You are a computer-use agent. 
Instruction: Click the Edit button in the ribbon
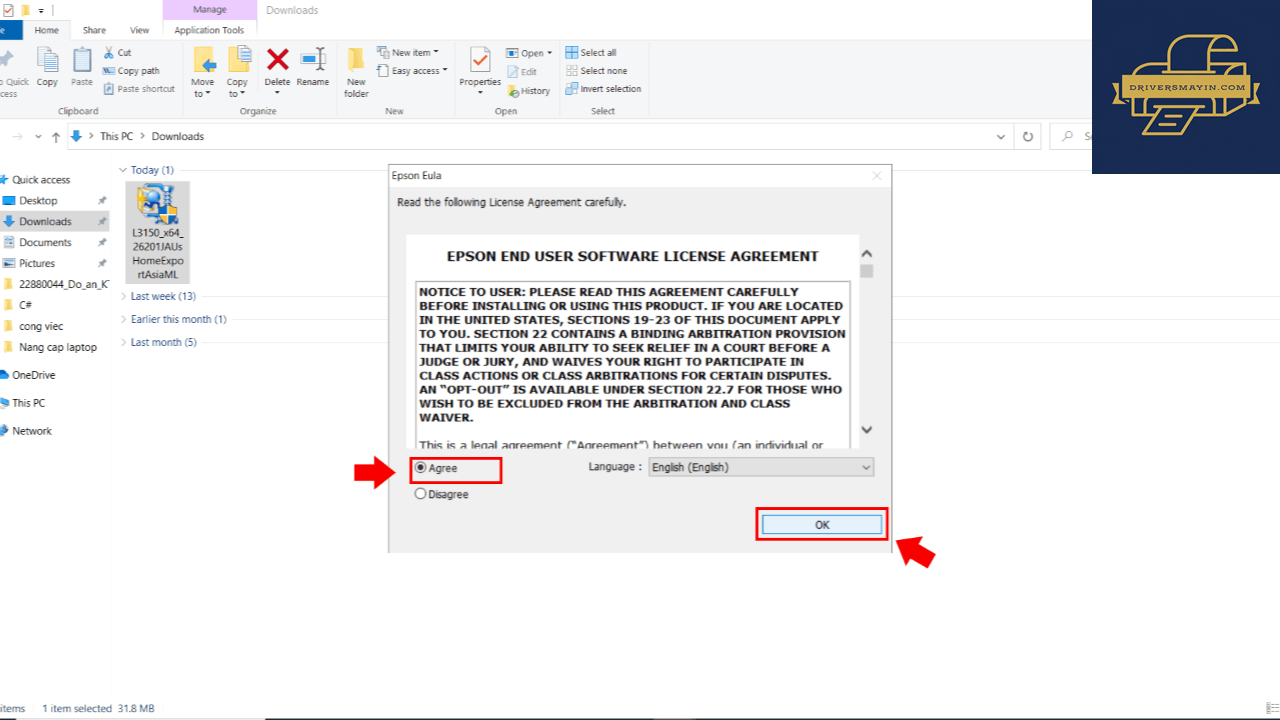pyautogui.click(x=522, y=72)
